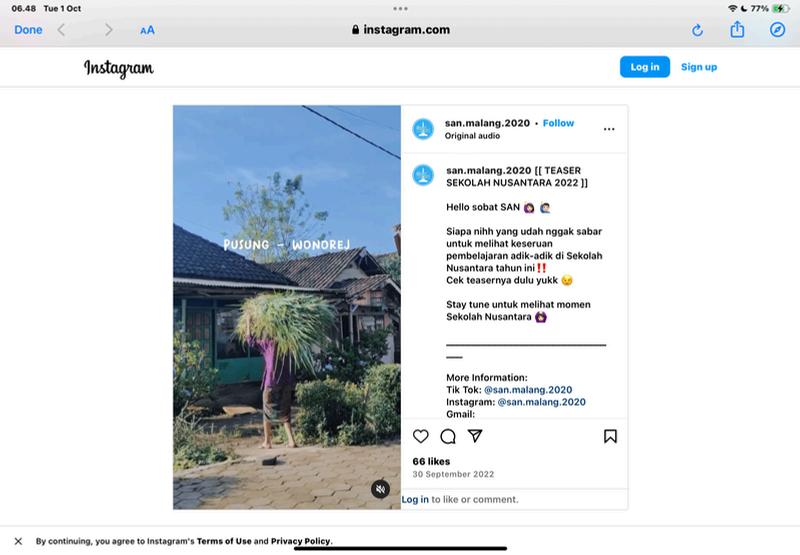Go to the Instagram logo home
Screen dimensions: 800x555
coord(118,68)
